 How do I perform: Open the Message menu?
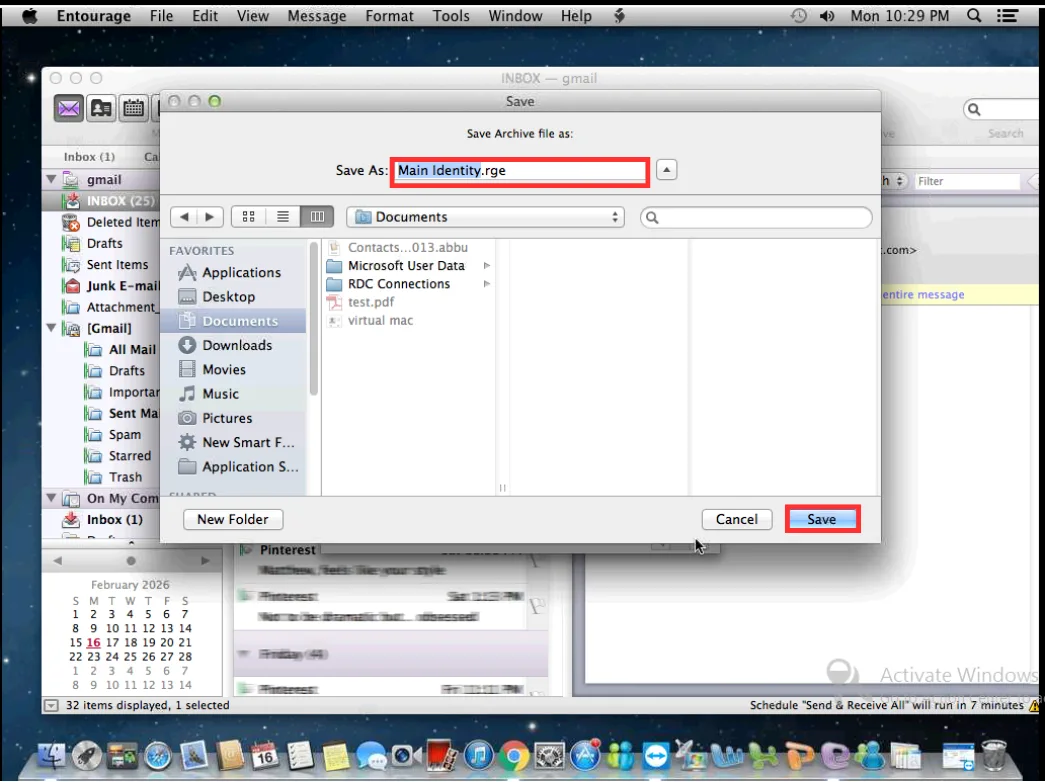(316, 16)
